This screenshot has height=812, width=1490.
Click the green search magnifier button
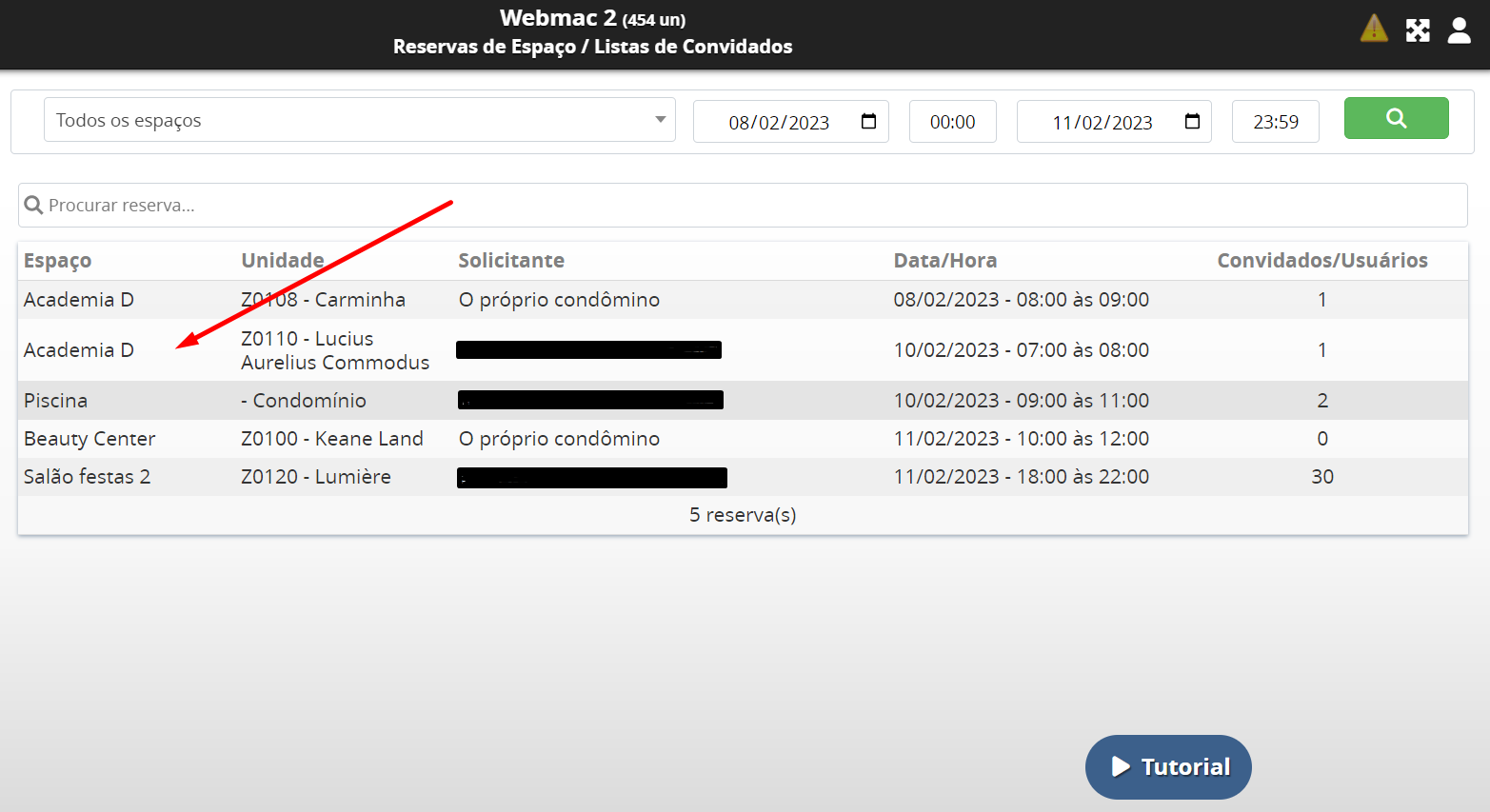coord(1396,118)
